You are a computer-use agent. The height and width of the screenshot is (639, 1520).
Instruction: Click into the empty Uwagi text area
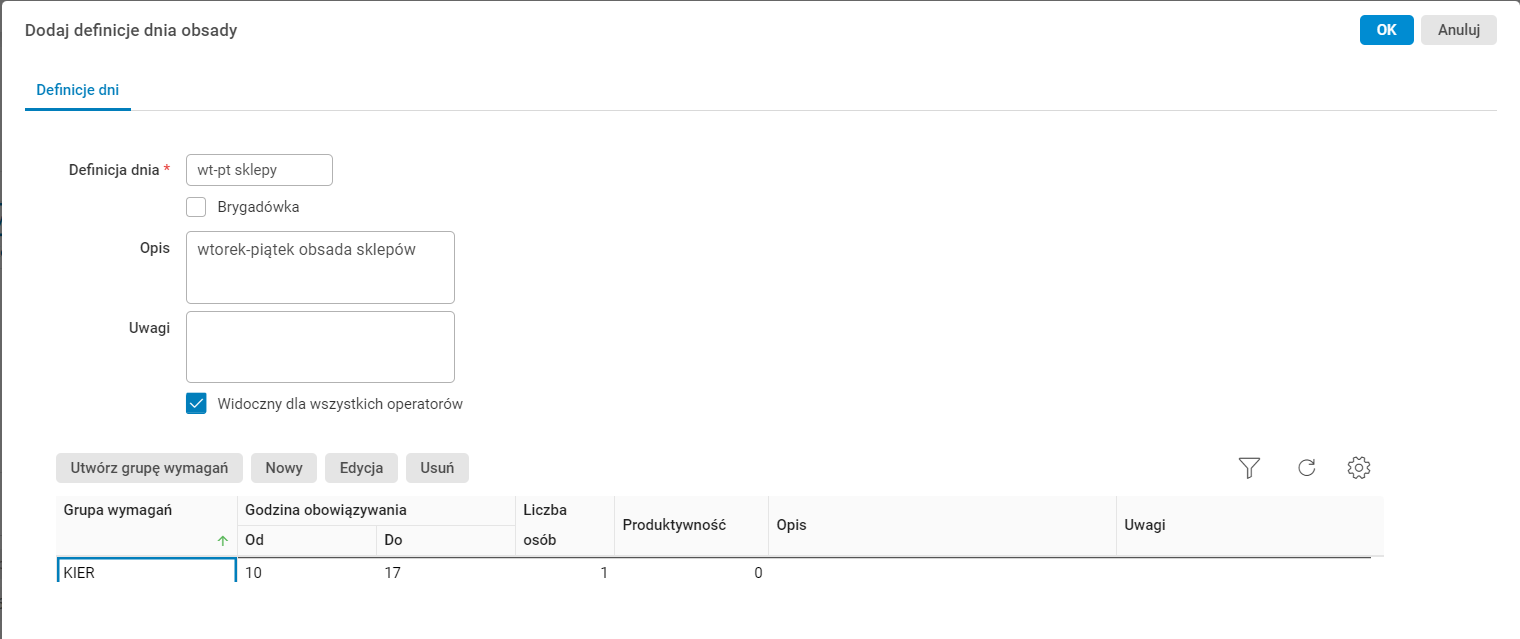pos(320,347)
